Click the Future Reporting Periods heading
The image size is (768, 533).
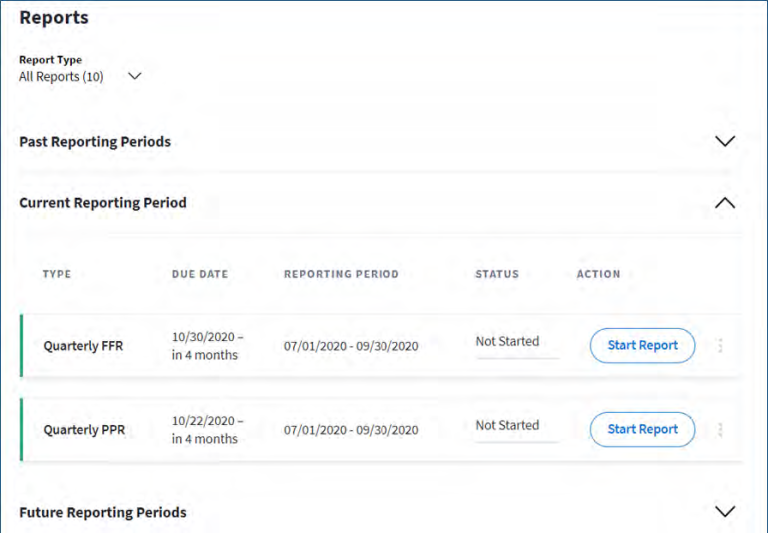103,512
